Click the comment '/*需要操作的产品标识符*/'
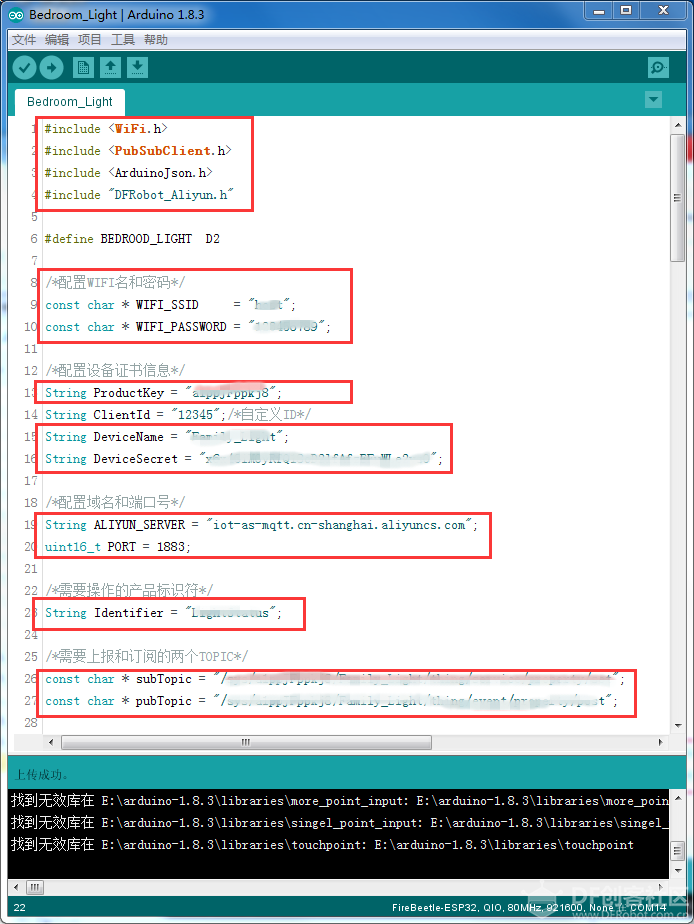The height and width of the screenshot is (924, 694). click(129, 590)
